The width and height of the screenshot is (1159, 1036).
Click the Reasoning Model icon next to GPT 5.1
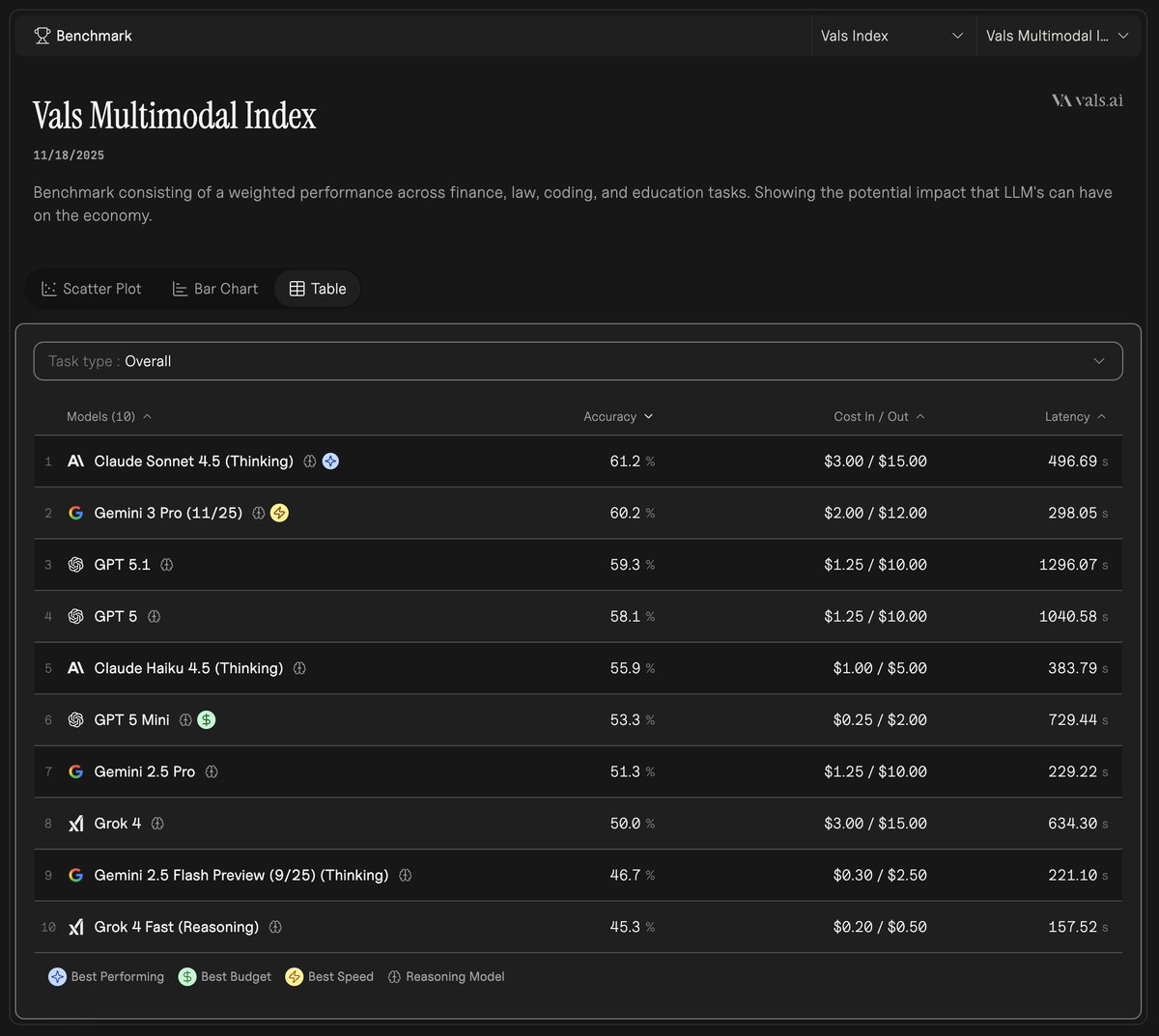coord(166,565)
